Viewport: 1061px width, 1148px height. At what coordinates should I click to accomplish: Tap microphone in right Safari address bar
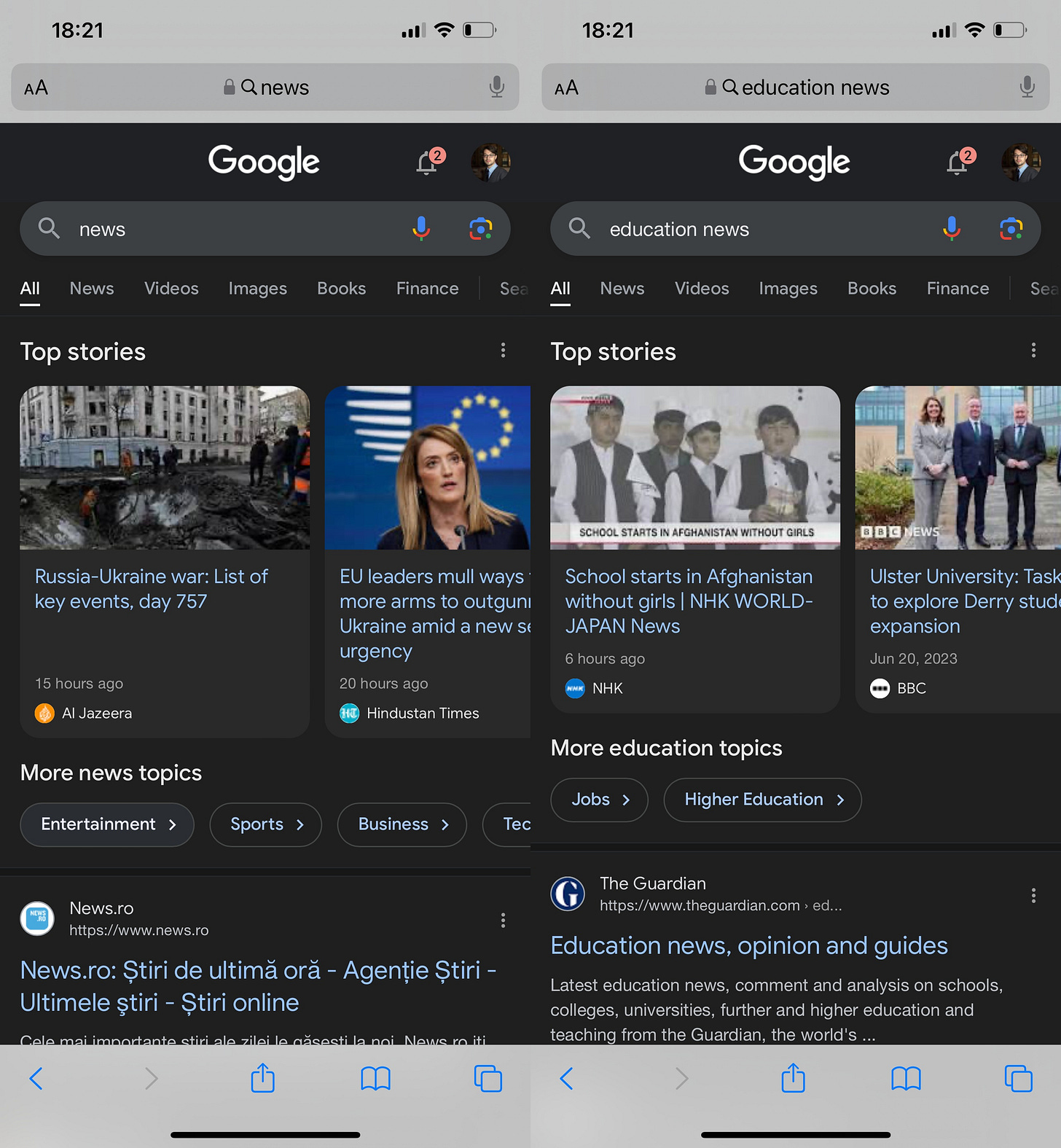click(1027, 87)
